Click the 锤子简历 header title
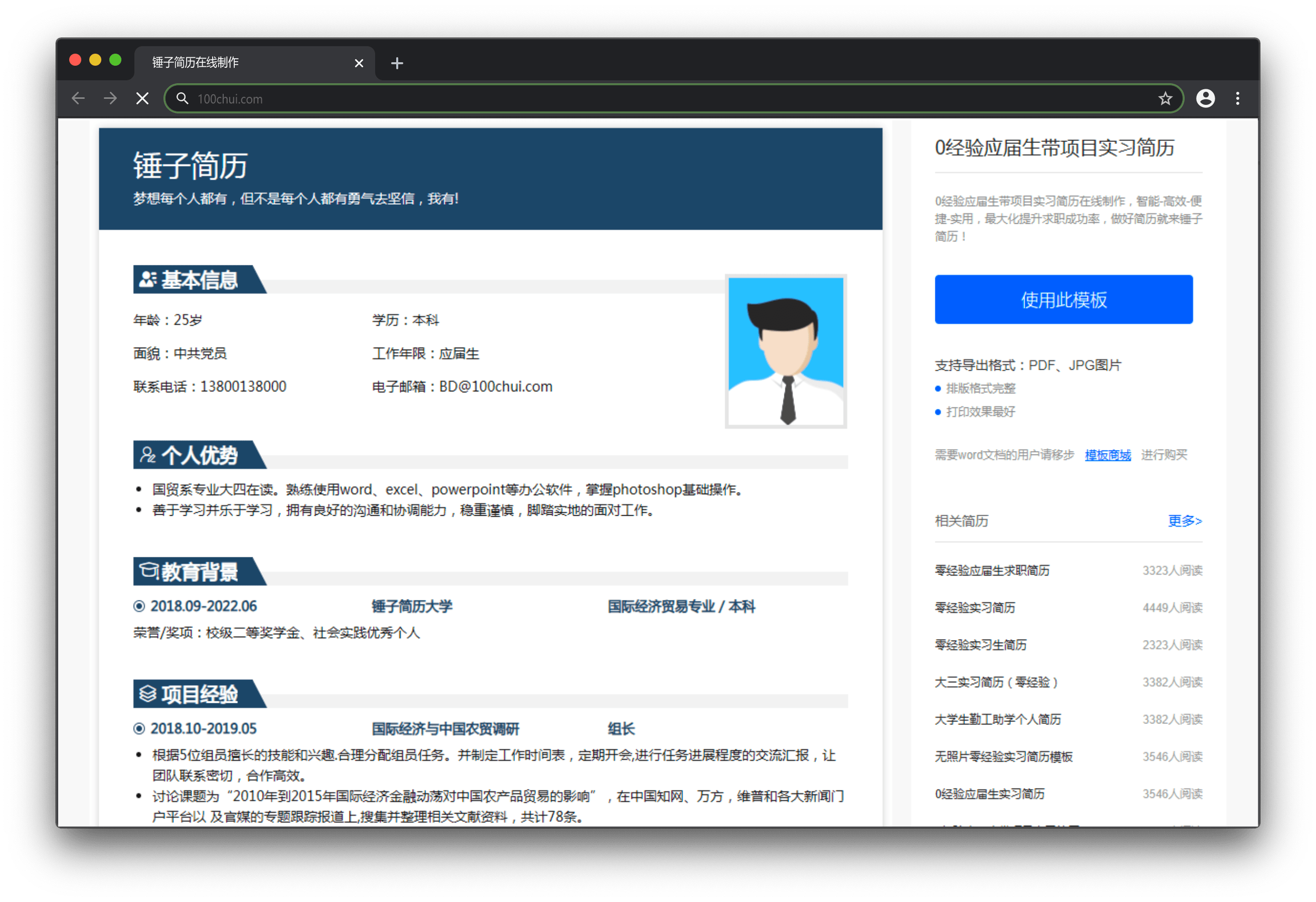1316x902 pixels. pos(190,166)
